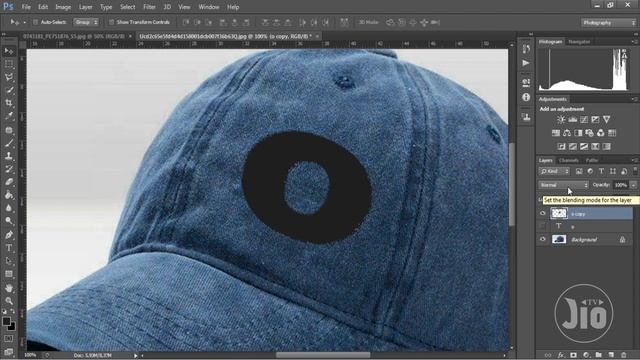Click the foreground color swatch
This screenshot has height=360, width=640.
6,321
